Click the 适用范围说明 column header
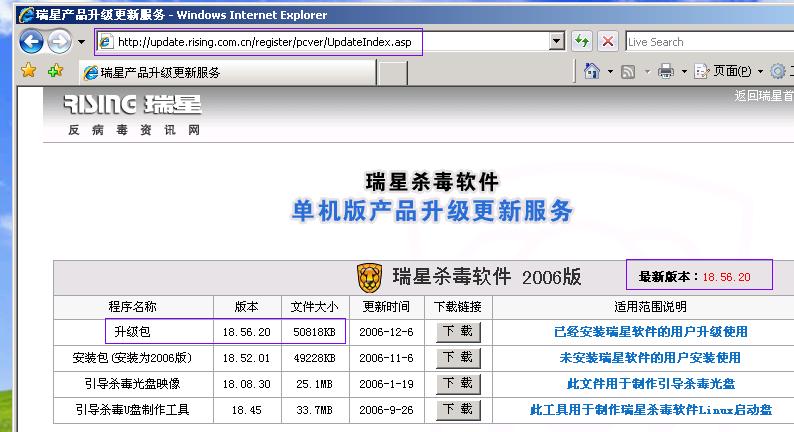The width and height of the screenshot is (794, 432). click(x=650, y=306)
